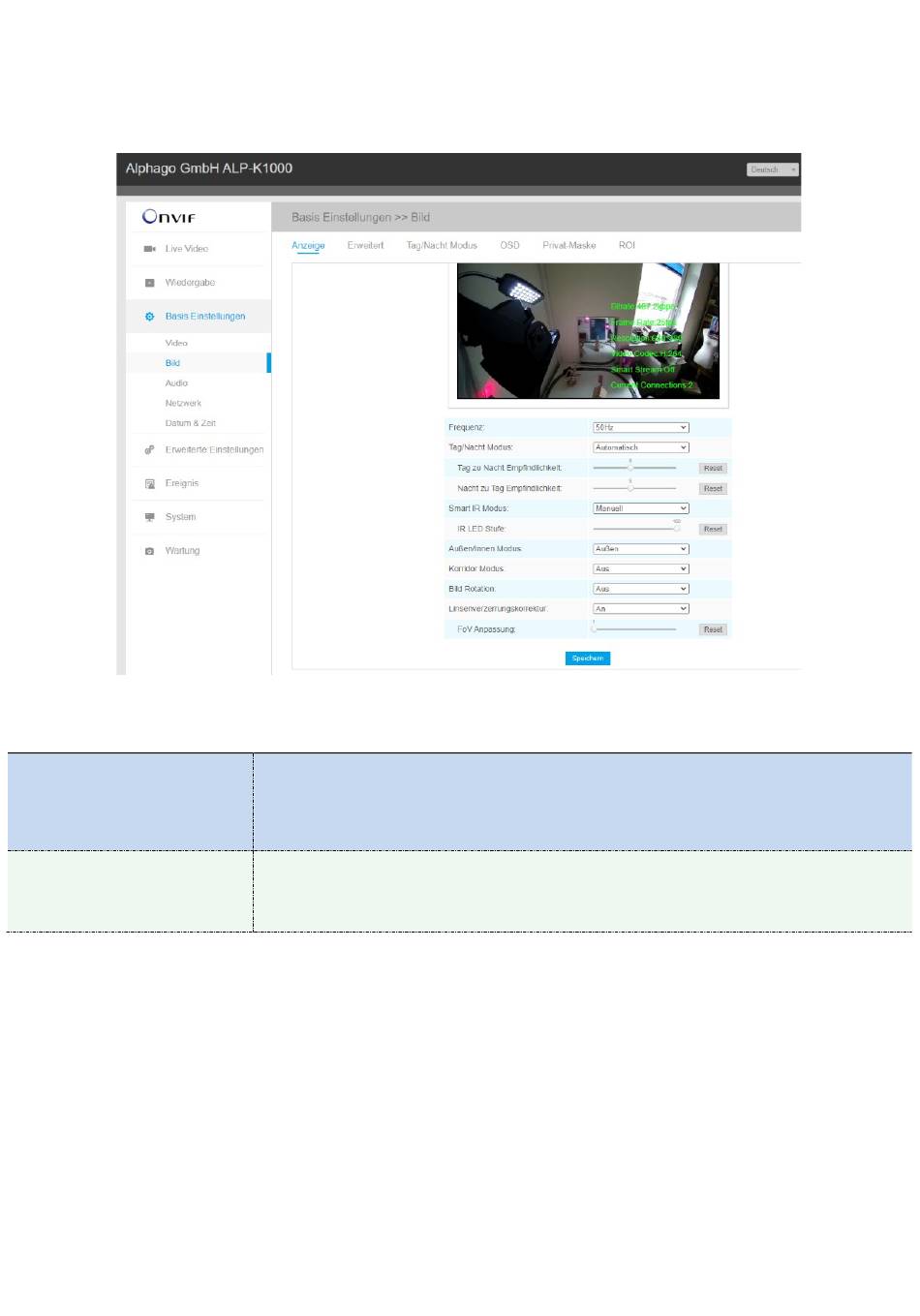The width and height of the screenshot is (920, 1316).
Task: Switch to the Anzeige tab
Action: 308,246
